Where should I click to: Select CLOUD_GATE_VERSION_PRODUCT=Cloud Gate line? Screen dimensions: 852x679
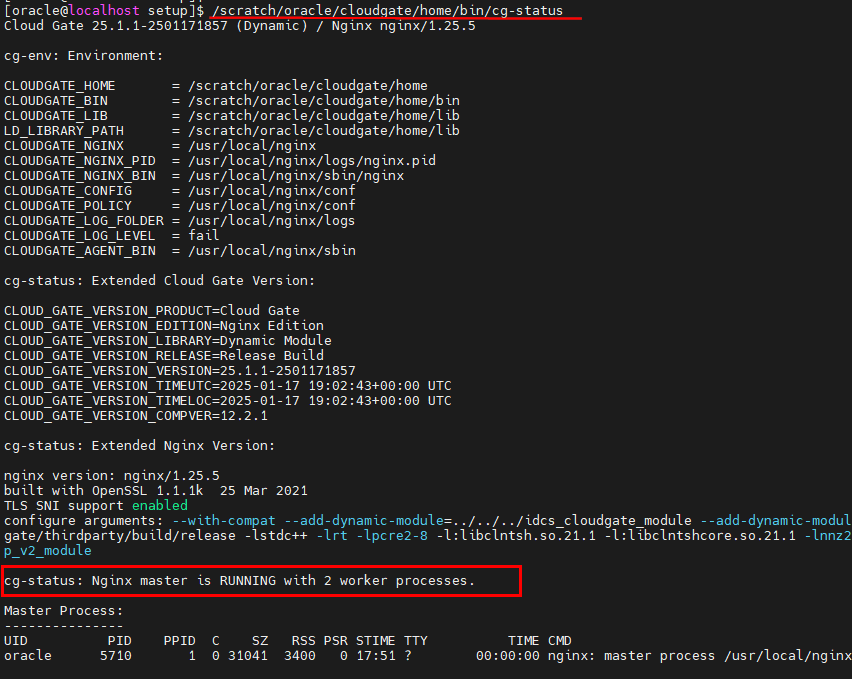[152, 311]
